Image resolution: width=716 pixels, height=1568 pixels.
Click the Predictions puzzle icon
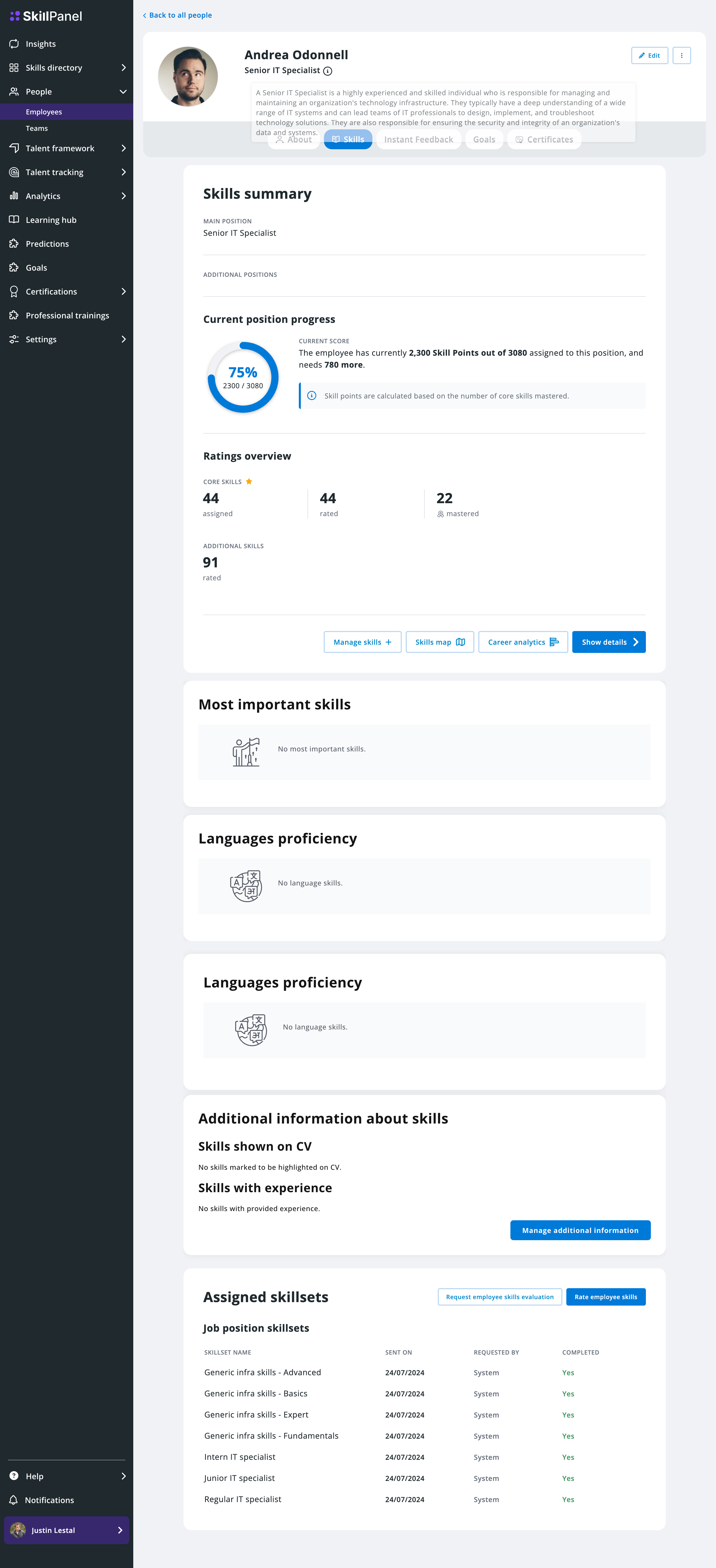[x=14, y=244]
